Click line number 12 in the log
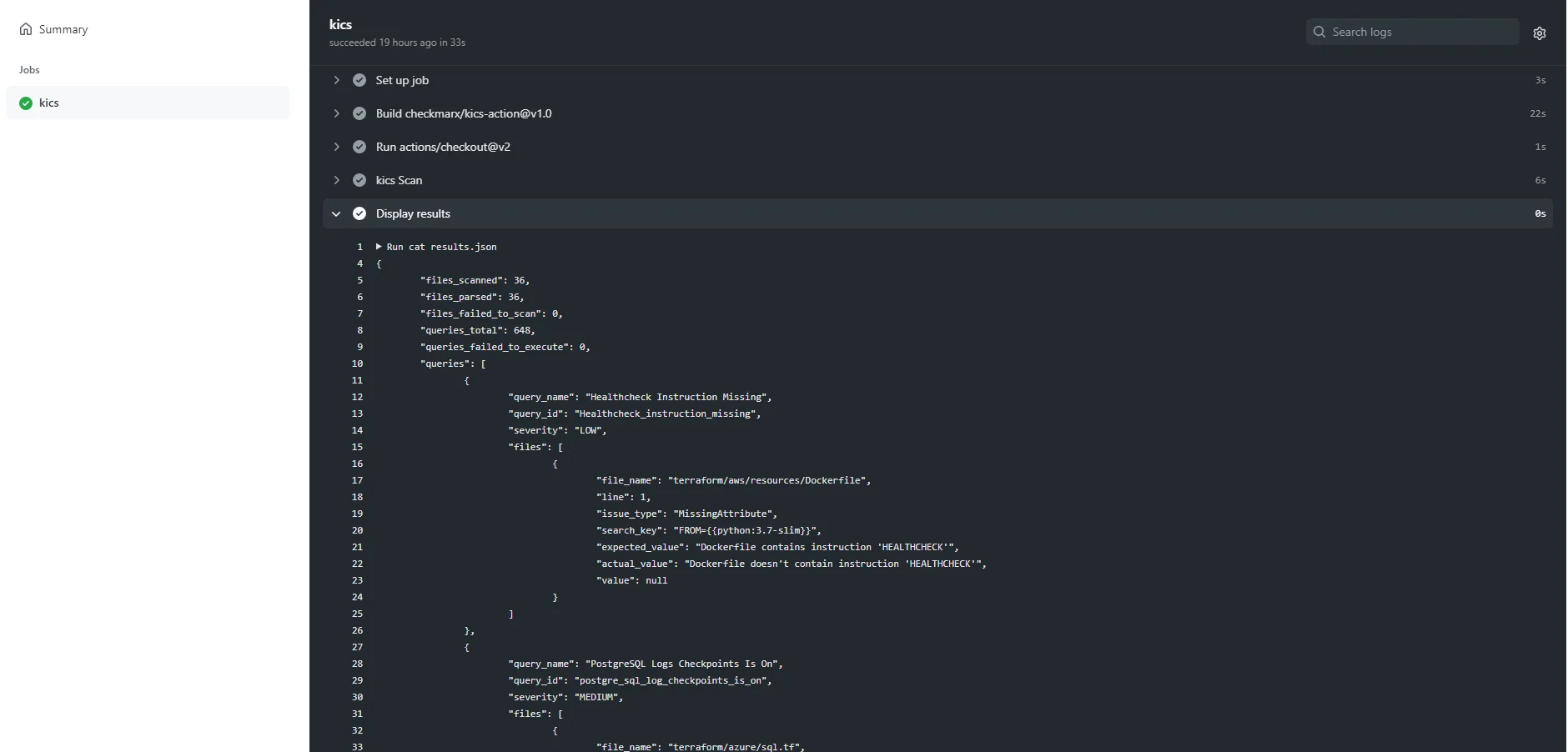The height and width of the screenshot is (752, 1568). click(x=357, y=398)
